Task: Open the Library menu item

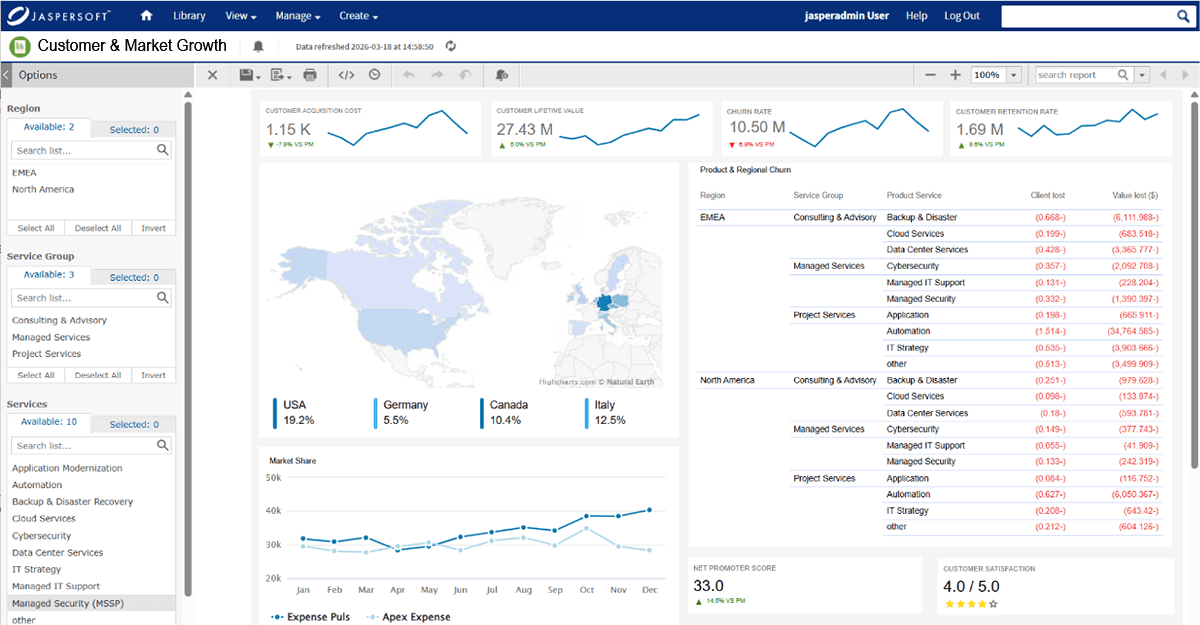Action: tap(189, 15)
